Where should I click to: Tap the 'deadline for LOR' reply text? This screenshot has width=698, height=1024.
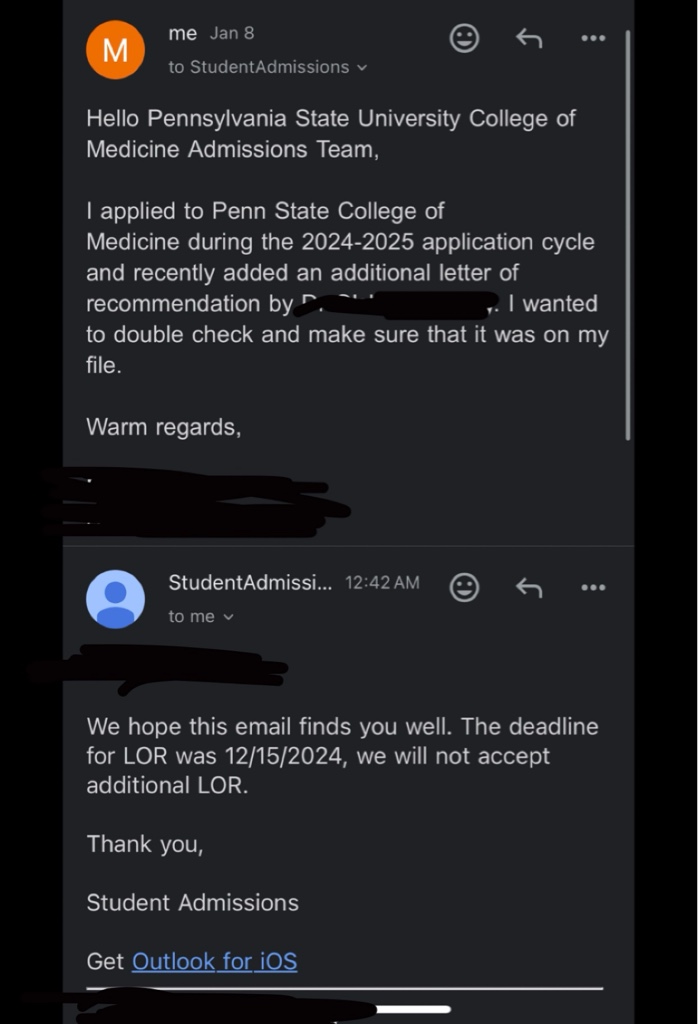click(343, 756)
